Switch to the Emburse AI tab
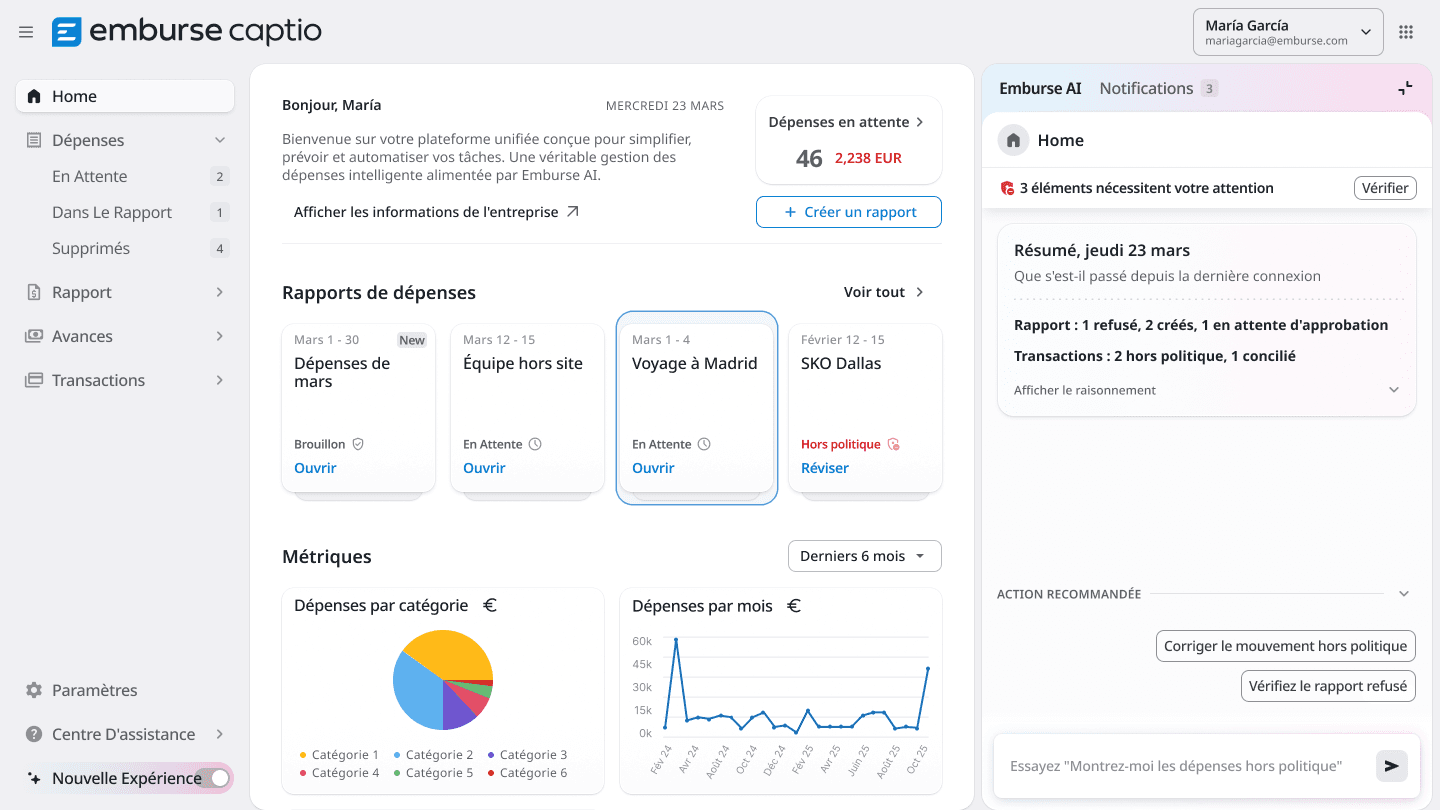 tap(1040, 88)
